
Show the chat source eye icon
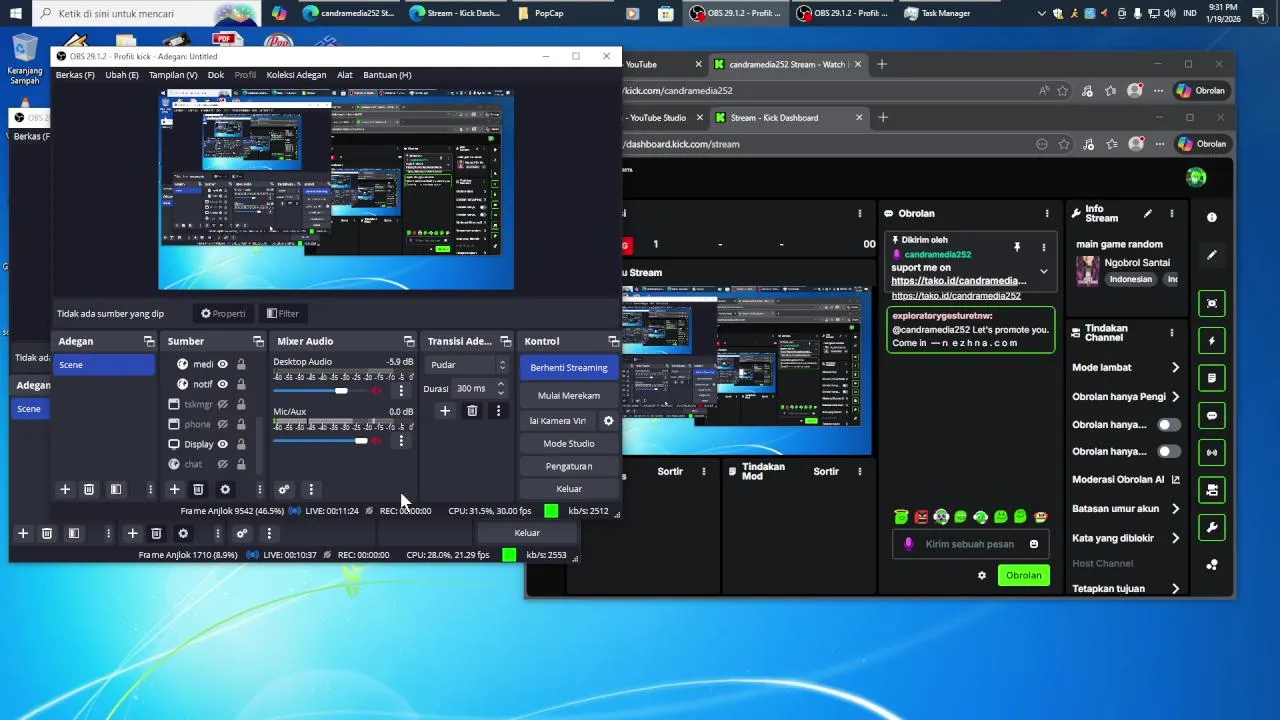pyautogui.click(x=223, y=464)
